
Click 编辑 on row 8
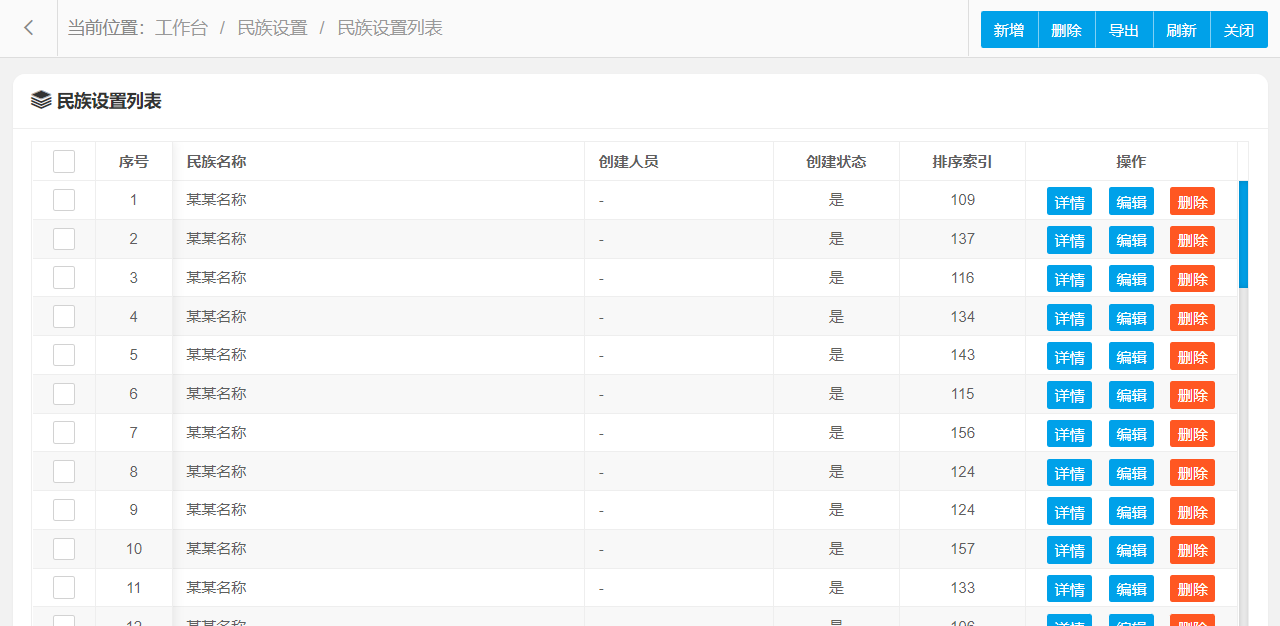click(x=1131, y=473)
